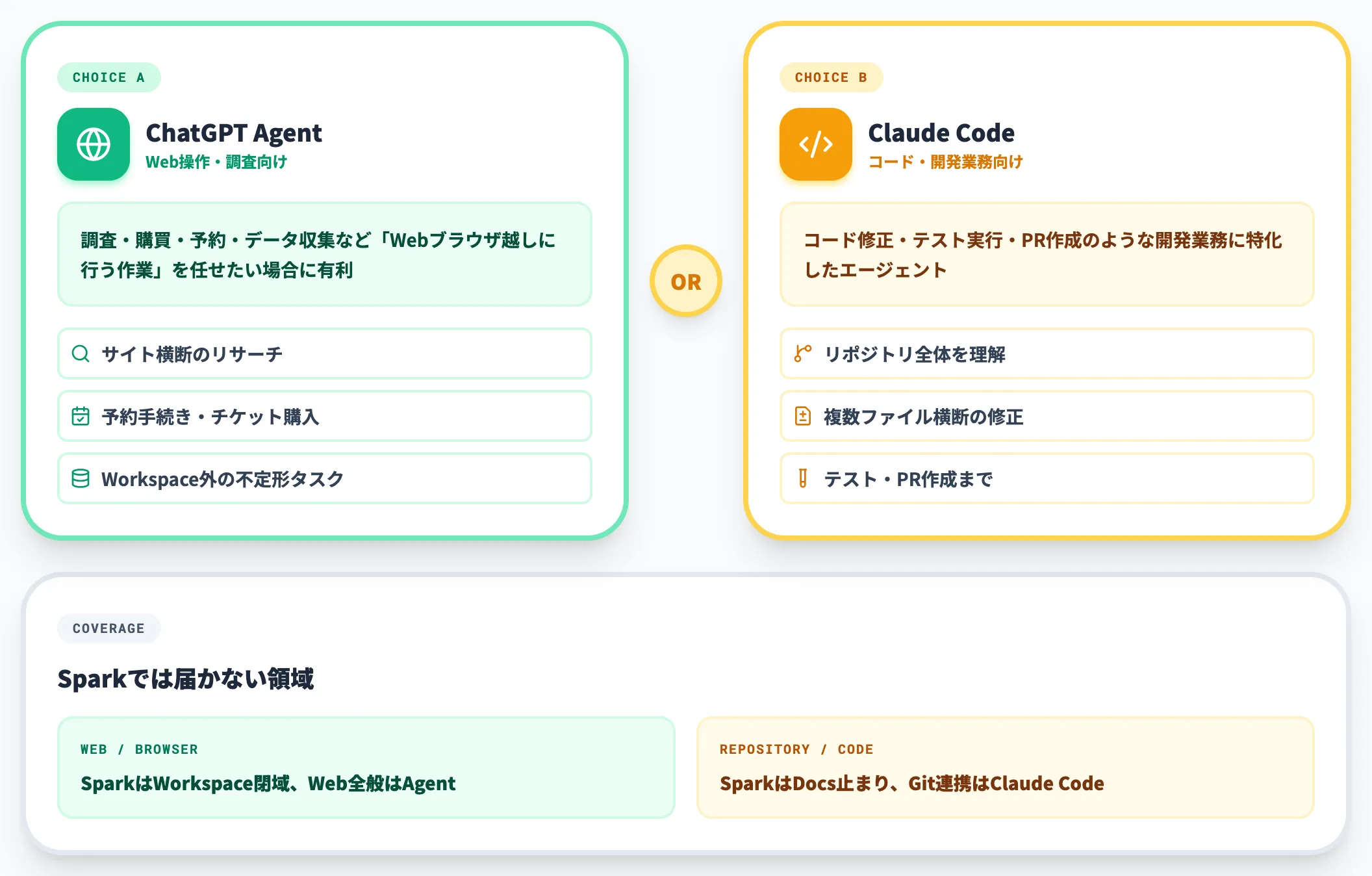Select the 予約手続き・チケット購入 text
The height and width of the screenshot is (876, 1372).
pos(210,417)
